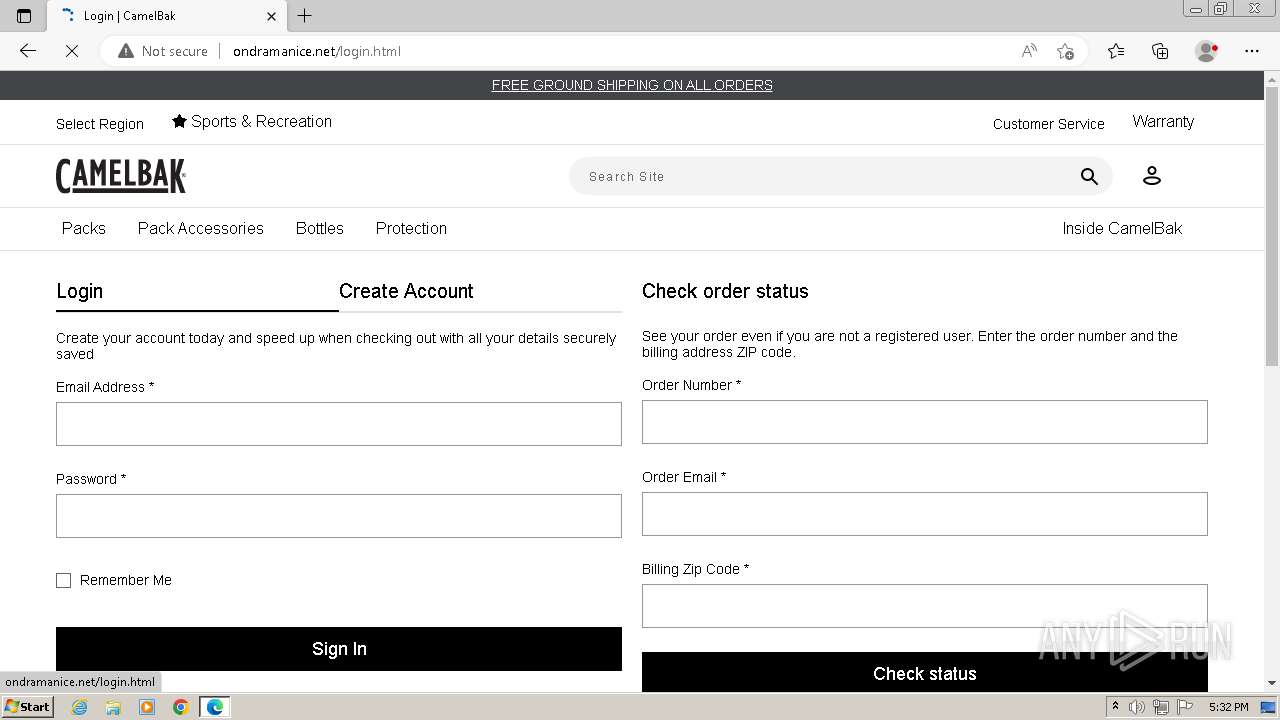Toggle the Remember Me checkbox
The height and width of the screenshot is (720, 1280).
(x=64, y=580)
